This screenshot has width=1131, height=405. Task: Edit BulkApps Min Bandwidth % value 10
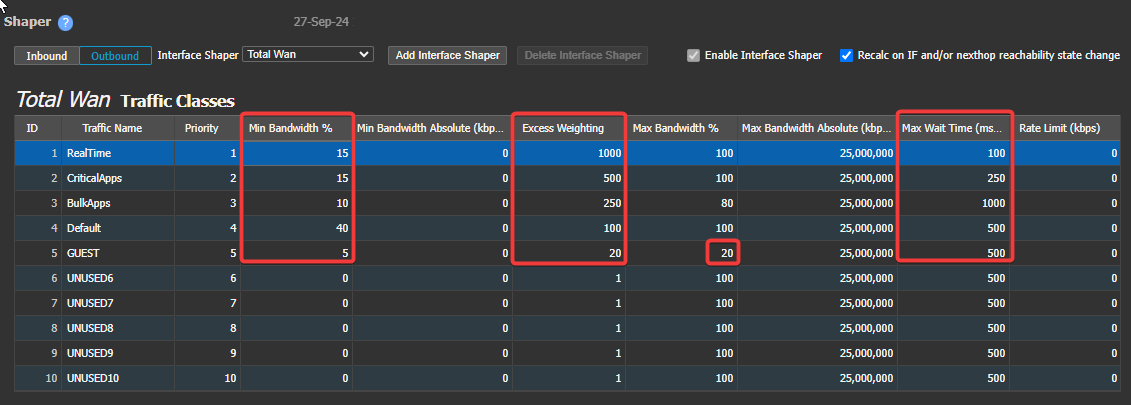click(296, 204)
